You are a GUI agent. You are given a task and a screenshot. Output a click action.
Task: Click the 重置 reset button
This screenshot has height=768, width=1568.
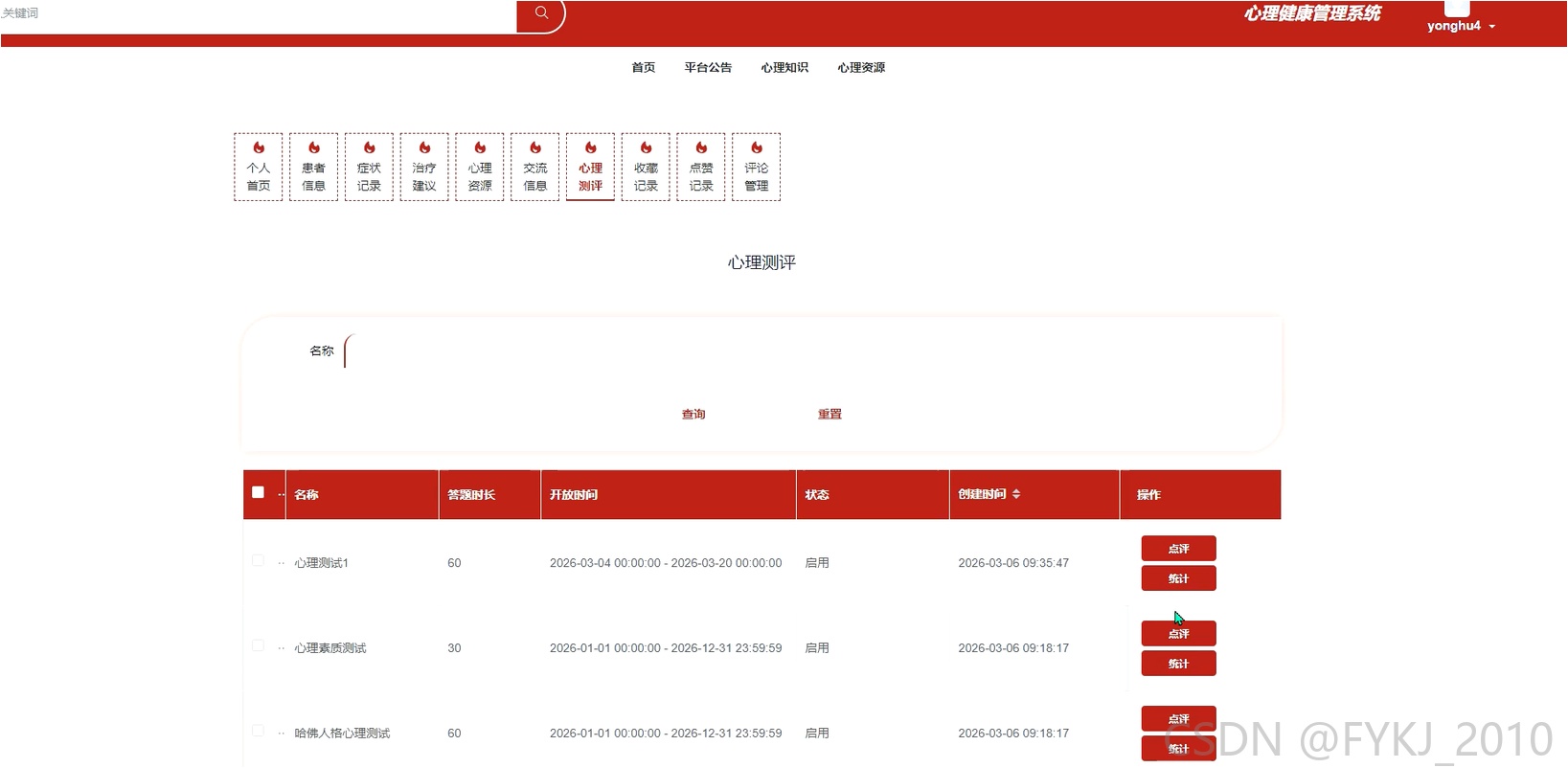[x=829, y=415]
